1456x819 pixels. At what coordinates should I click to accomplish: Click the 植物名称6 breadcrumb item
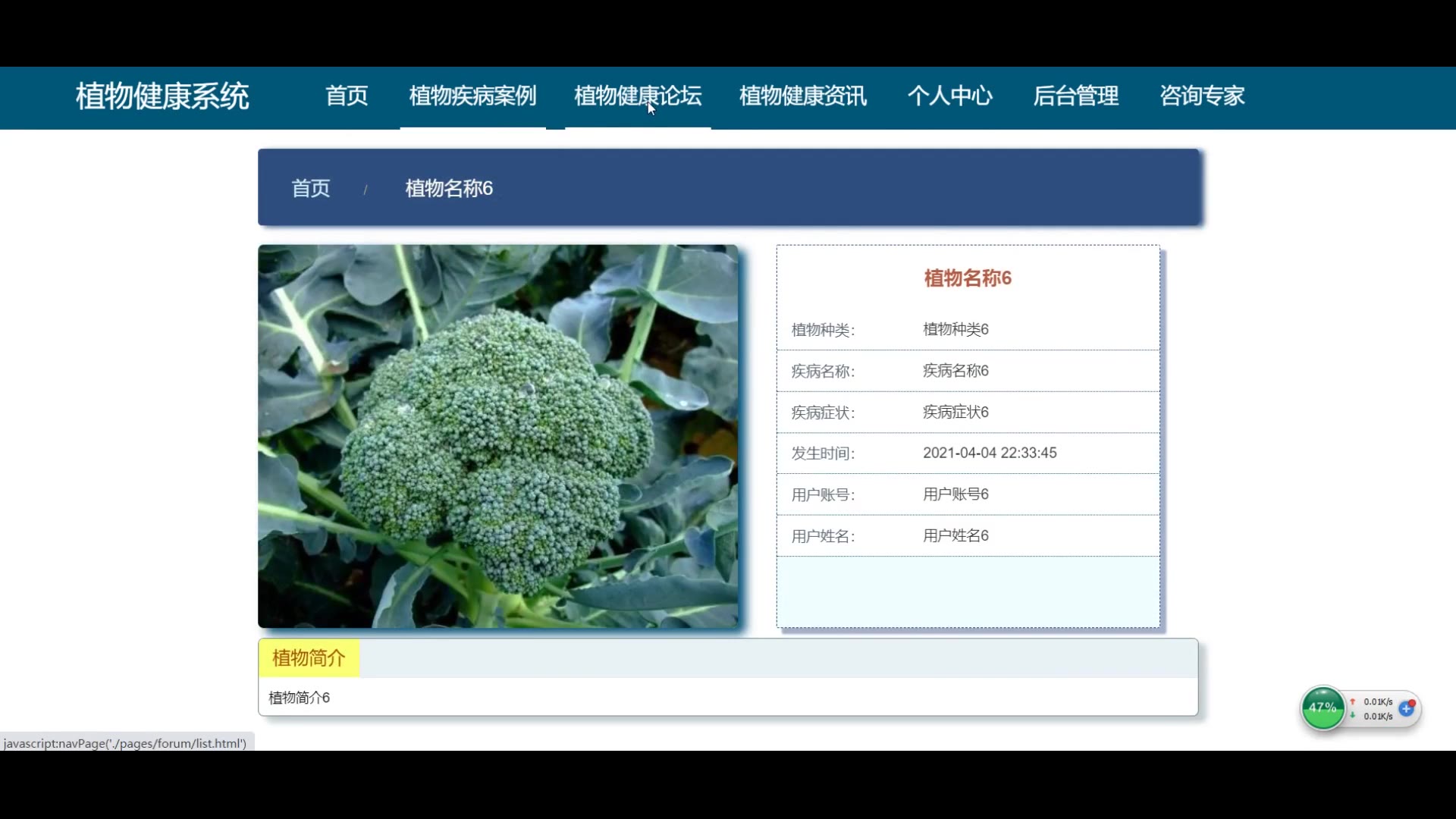coord(449,189)
